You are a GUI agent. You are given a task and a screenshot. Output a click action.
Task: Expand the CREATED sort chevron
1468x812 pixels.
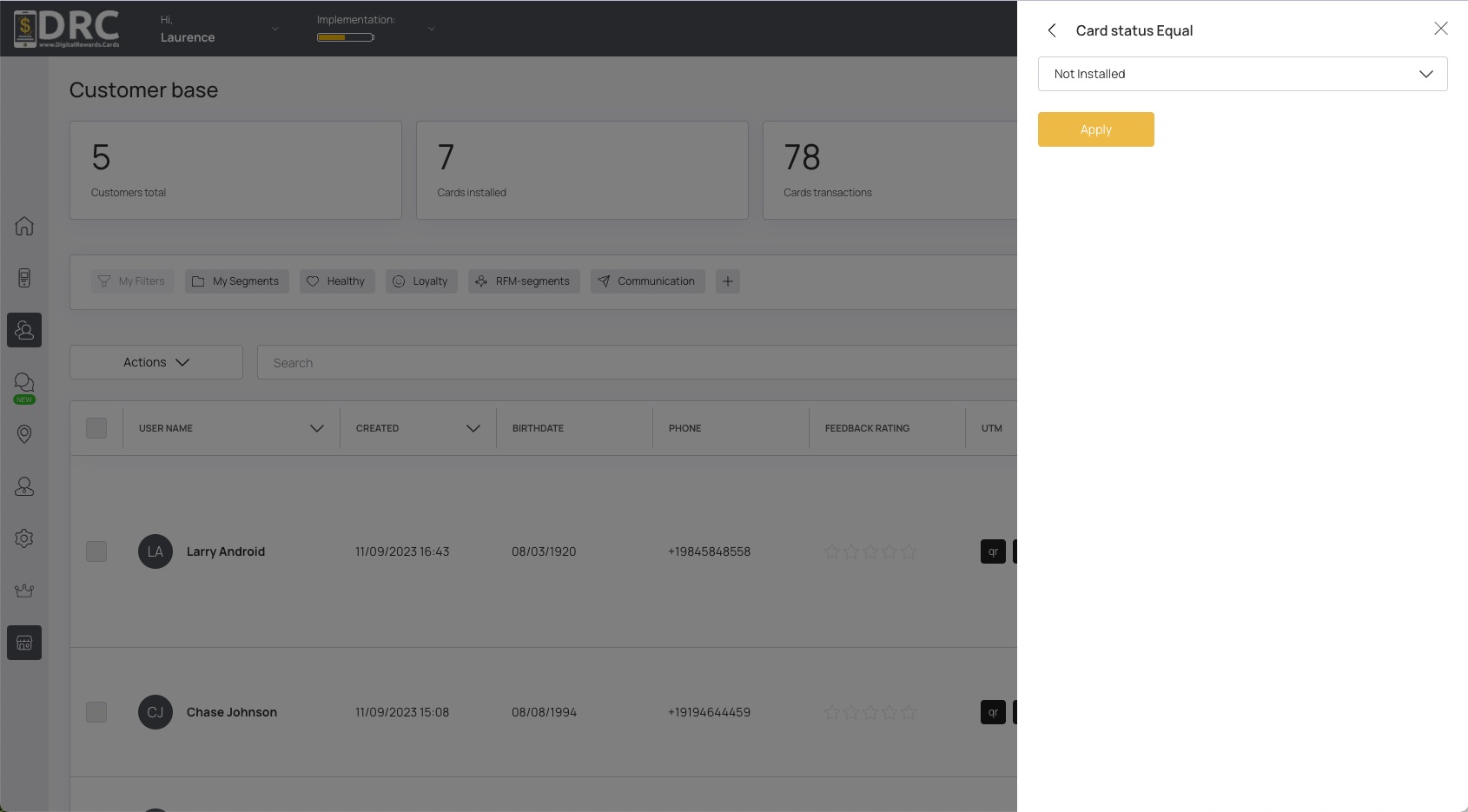pos(473,428)
